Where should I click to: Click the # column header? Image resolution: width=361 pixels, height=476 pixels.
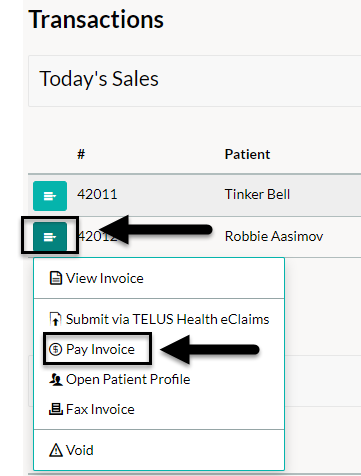81,154
